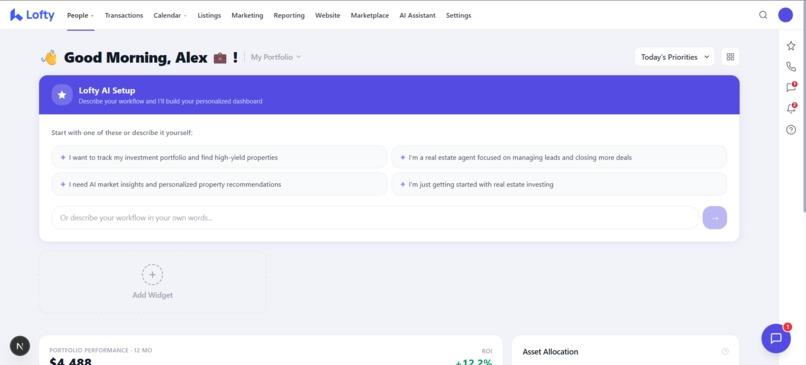Viewport: 806px width, 365px height.
Task: Click the Portfolio Performance - 12 MO label
Action: point(101,350)
